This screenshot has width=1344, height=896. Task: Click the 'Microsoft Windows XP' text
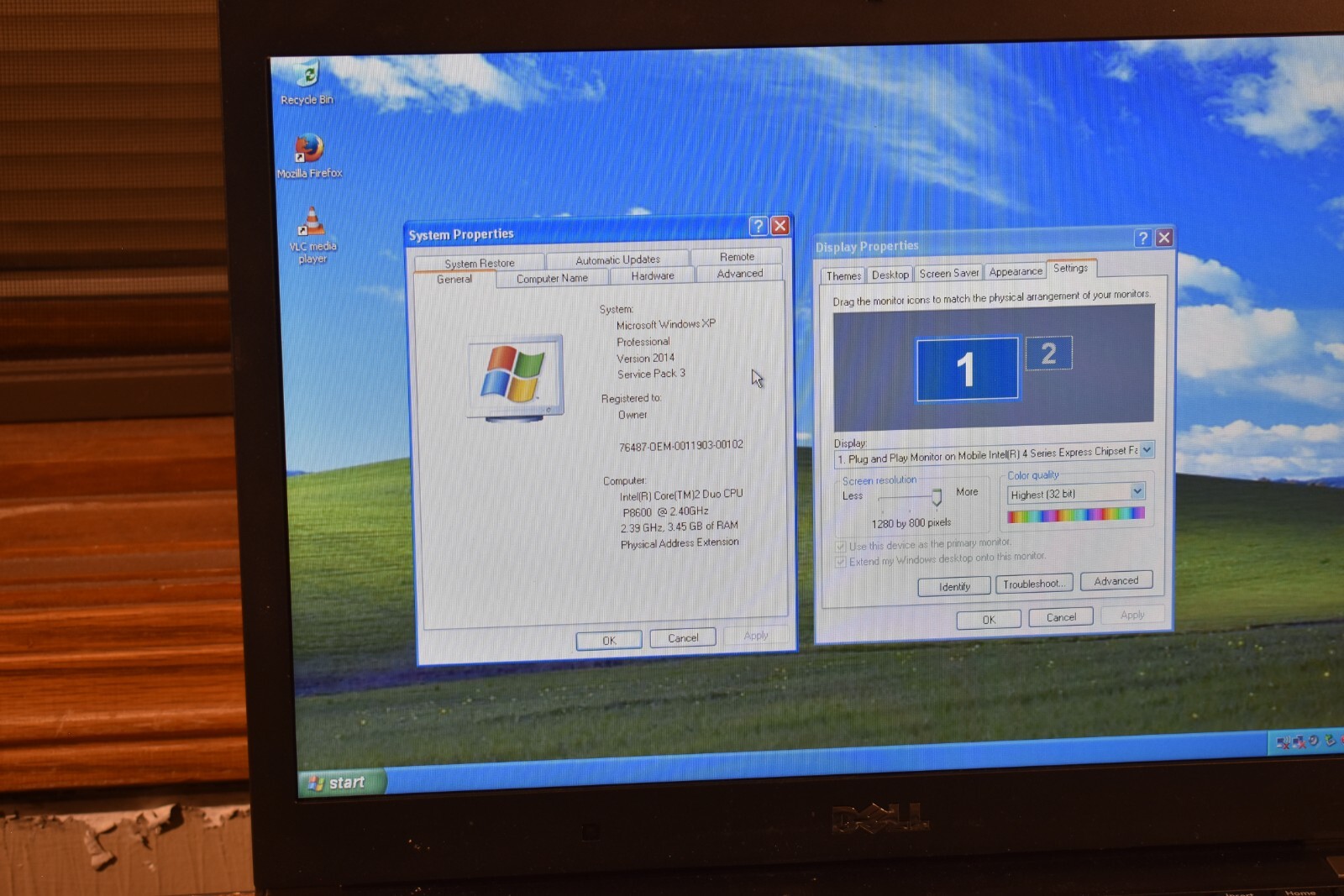tap(665, 324)
